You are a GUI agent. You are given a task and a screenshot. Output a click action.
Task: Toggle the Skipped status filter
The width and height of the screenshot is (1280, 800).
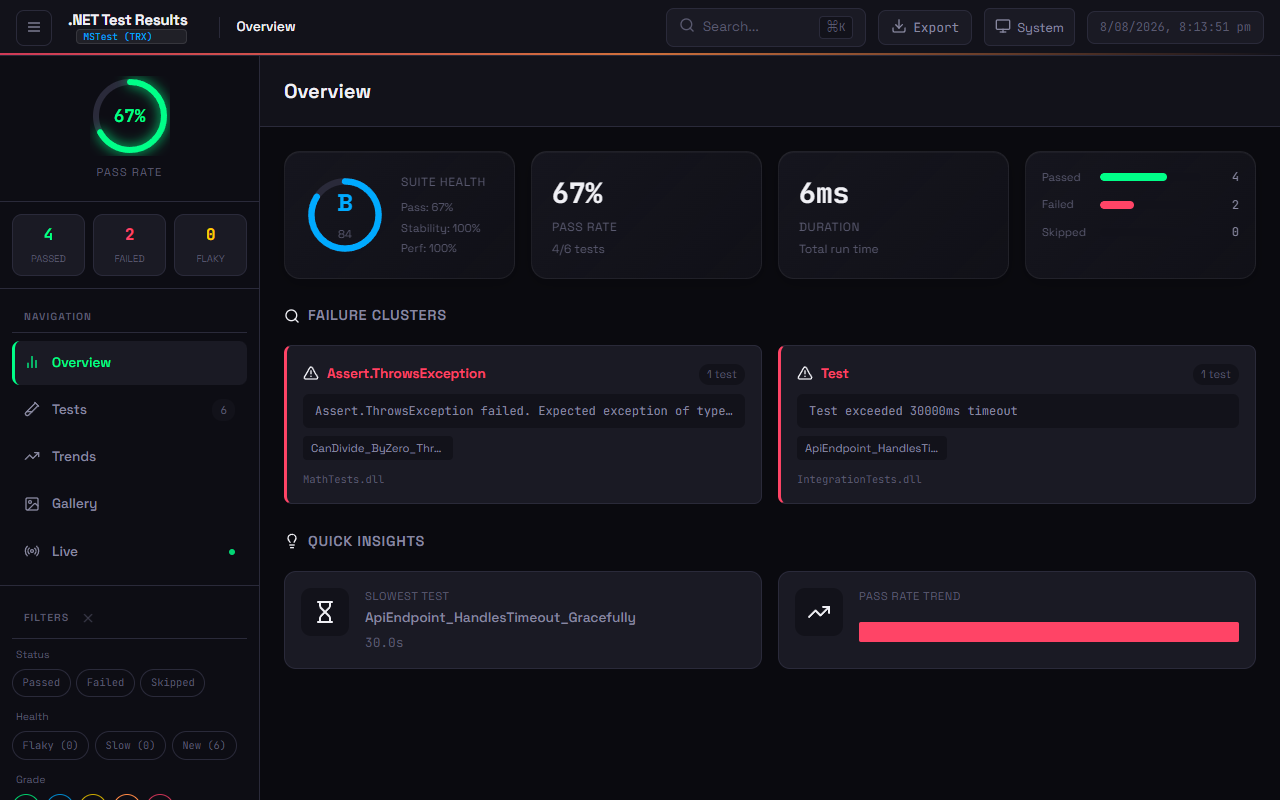coord(173,683)
